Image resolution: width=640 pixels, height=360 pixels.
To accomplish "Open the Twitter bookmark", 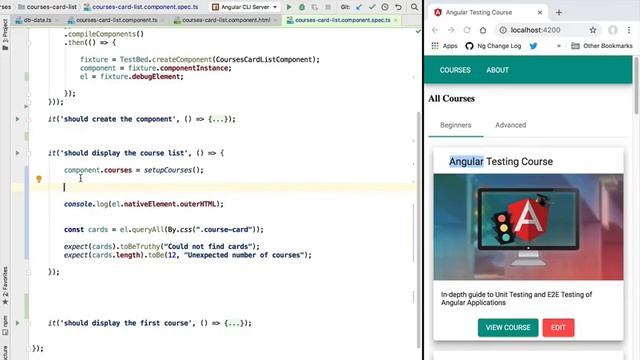I will pyautogui.click(x=533, y=46).
